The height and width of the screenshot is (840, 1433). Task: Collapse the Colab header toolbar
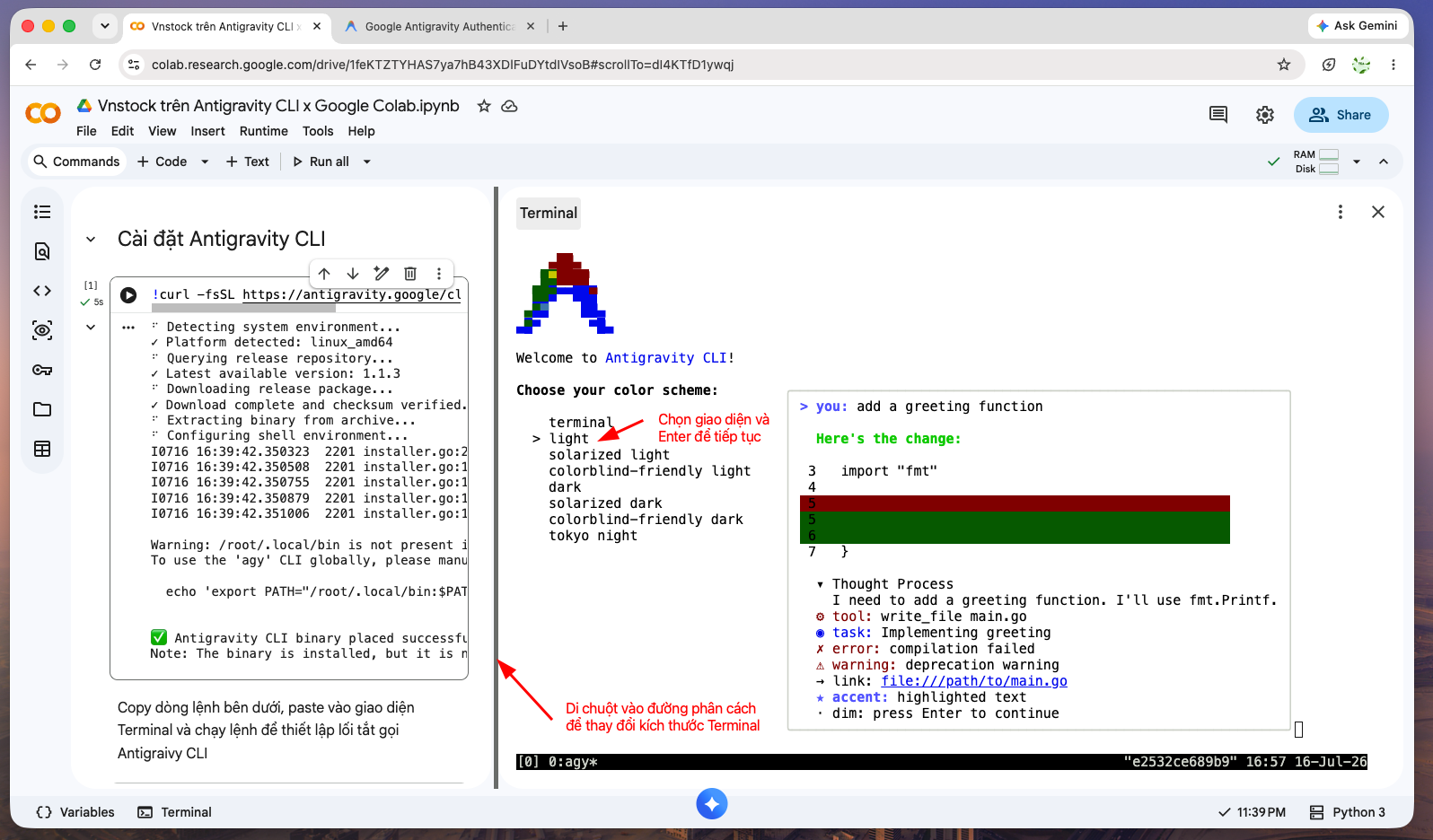pyautogui.click(x=1384, y=162)
